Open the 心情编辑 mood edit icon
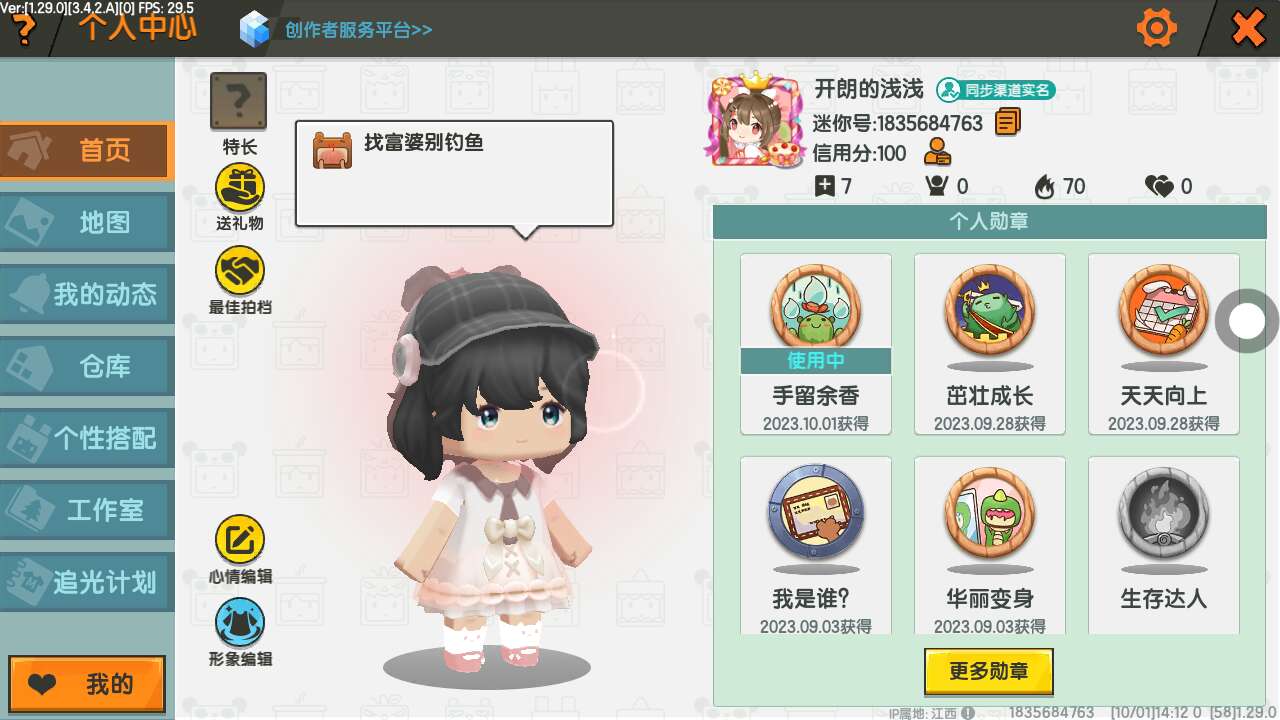 pyautogui.click(x=240, y=540)
